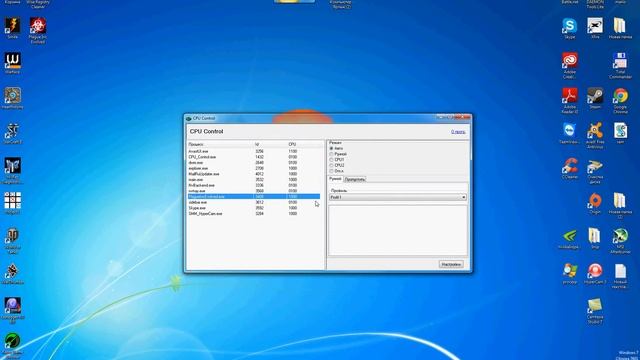This screenshot has width=640, height=360.
Task: Launch Google Chrome from the desktop
Action: click(x=620, y=100)
